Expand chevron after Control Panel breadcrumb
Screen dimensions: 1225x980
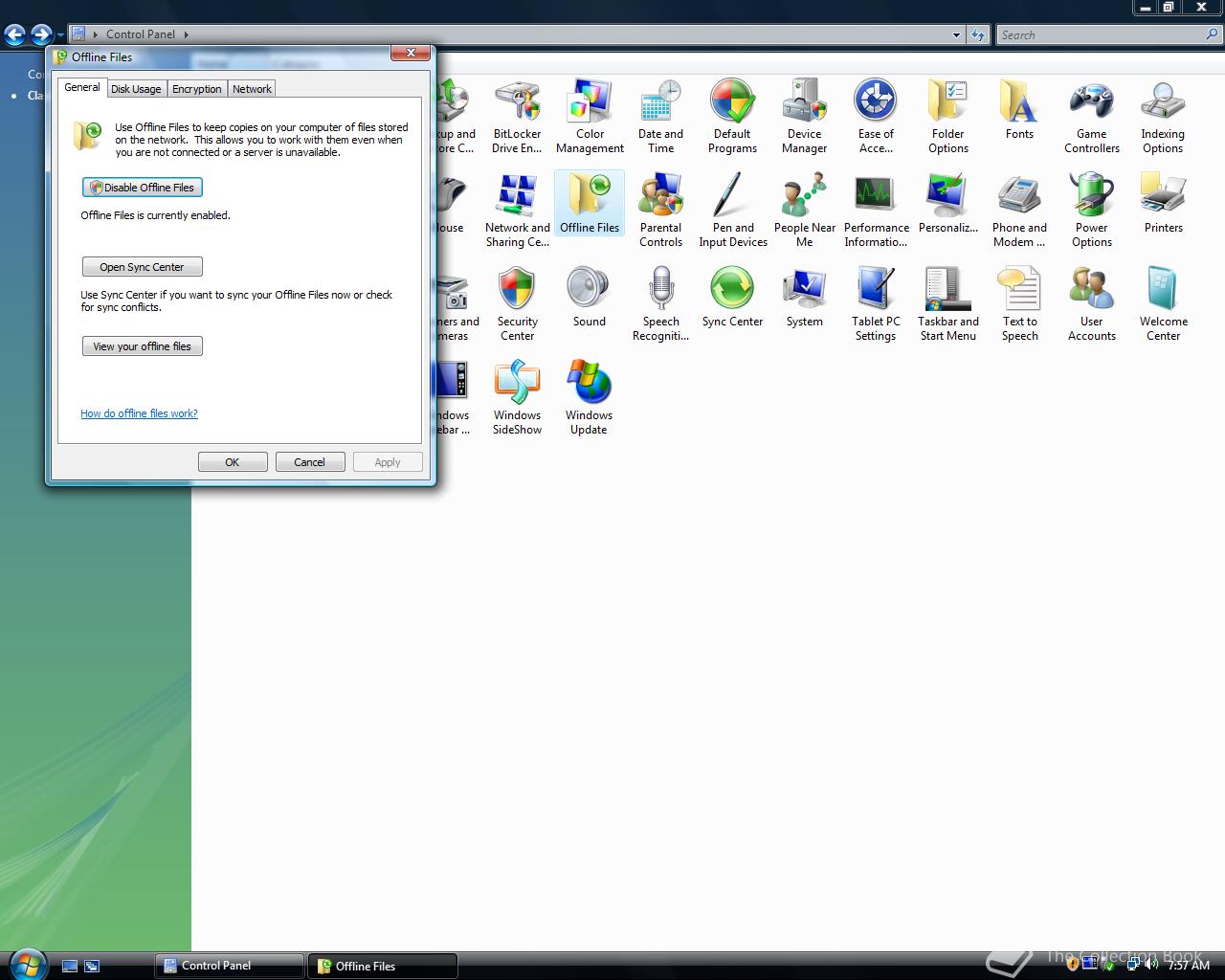186,34
